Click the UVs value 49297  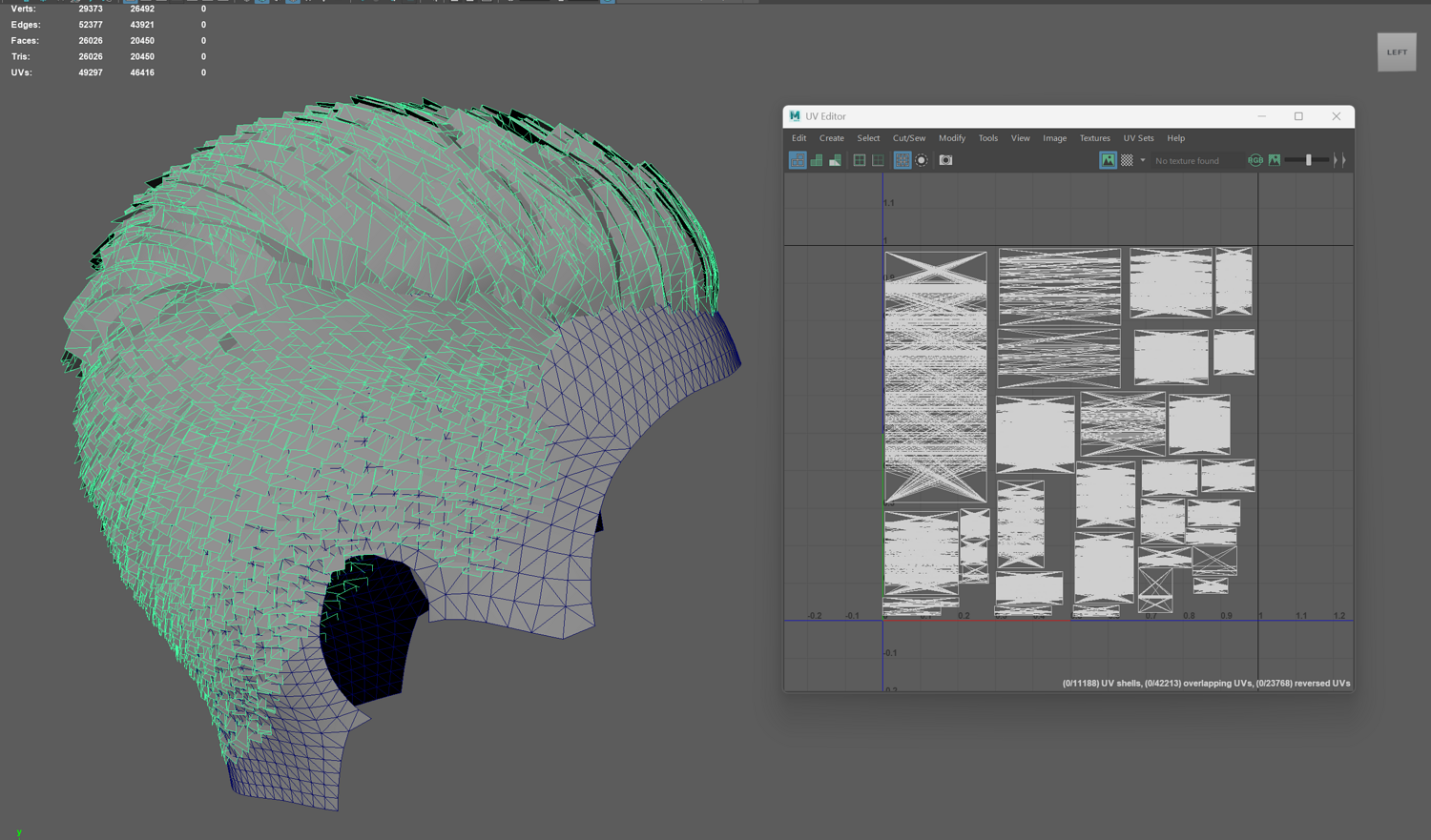pos(91,72)
